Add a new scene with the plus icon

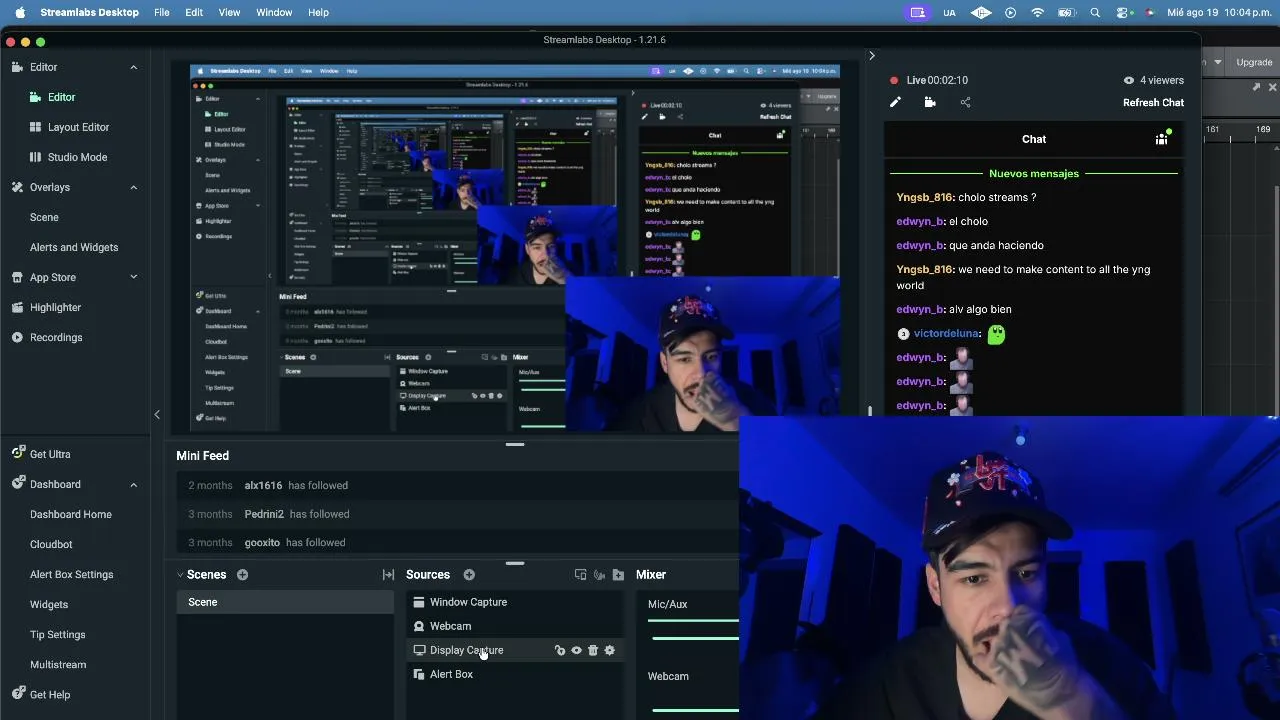[242, 575]
